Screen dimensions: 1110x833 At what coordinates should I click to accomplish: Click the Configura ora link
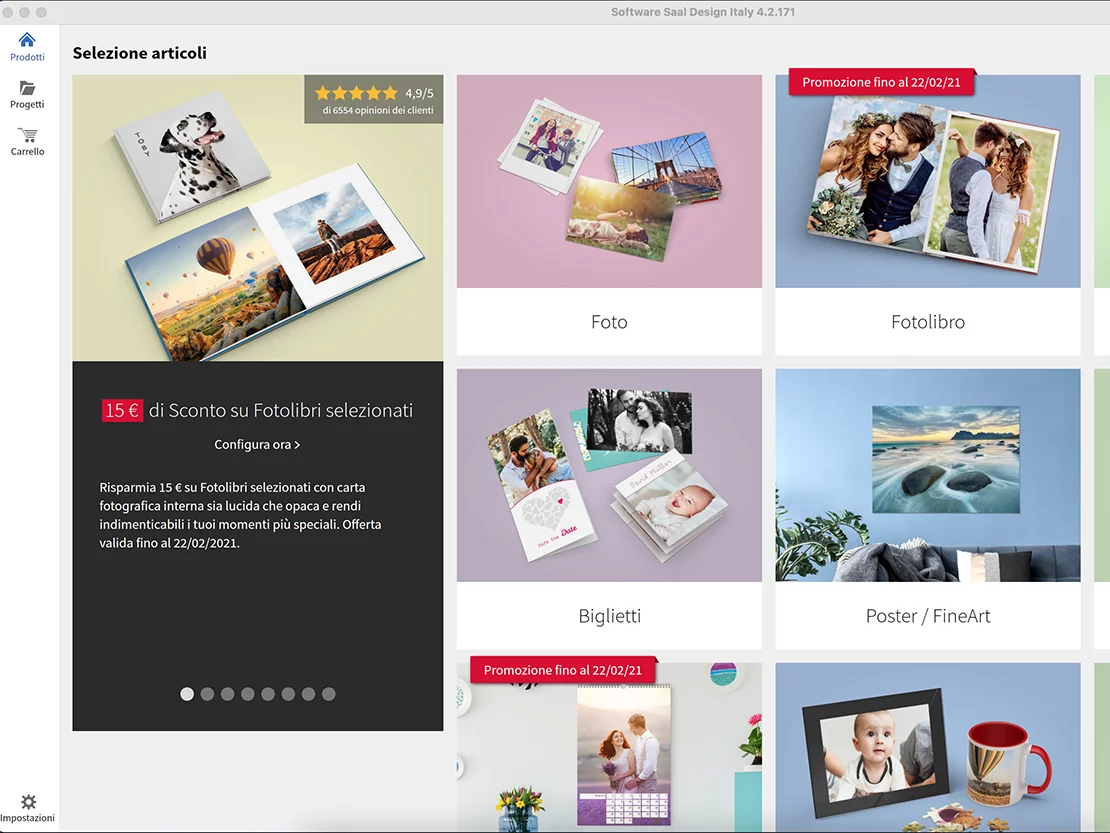[257, 444]
